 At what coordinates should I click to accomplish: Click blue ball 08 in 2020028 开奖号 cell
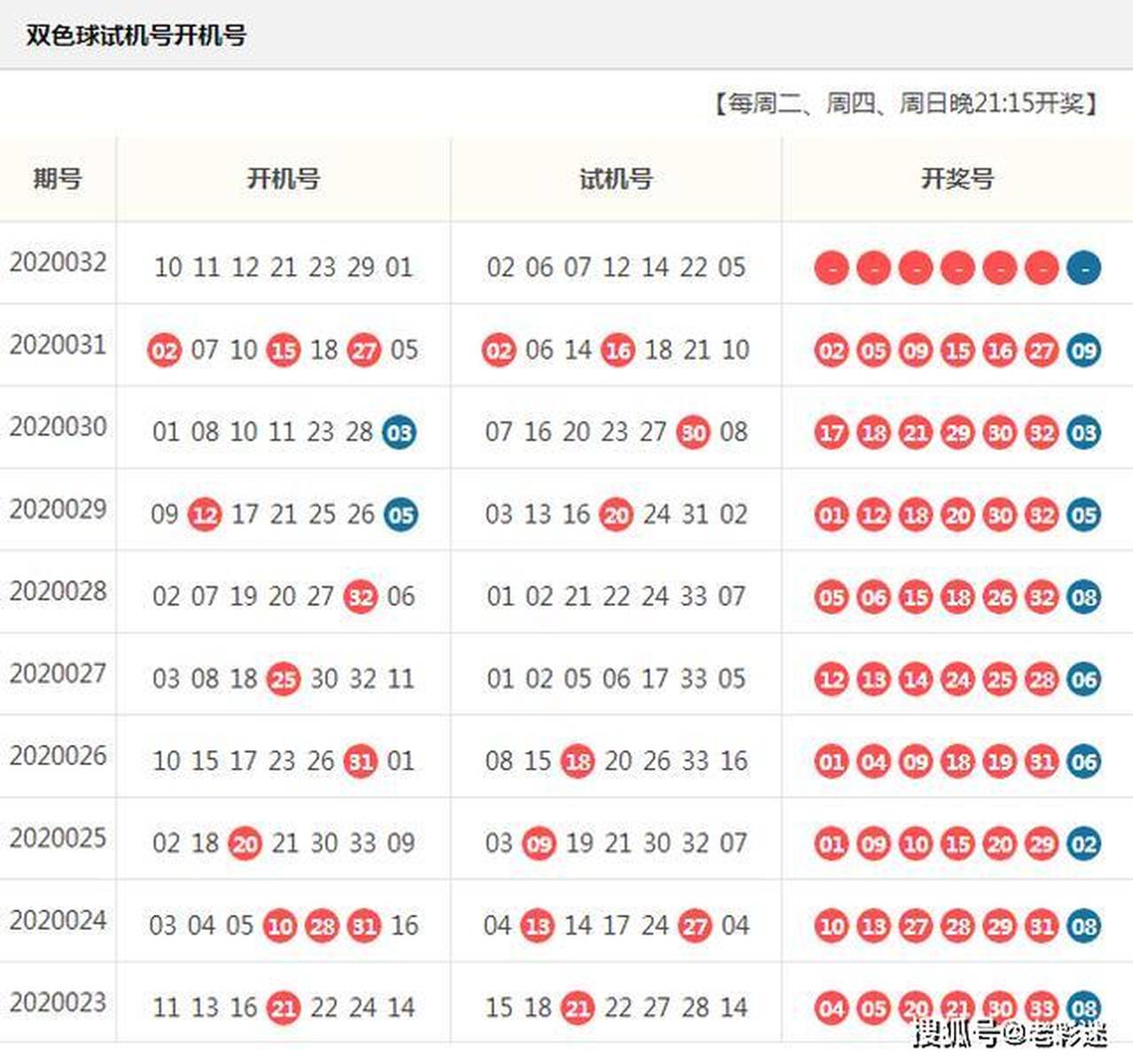[1083, 597]
